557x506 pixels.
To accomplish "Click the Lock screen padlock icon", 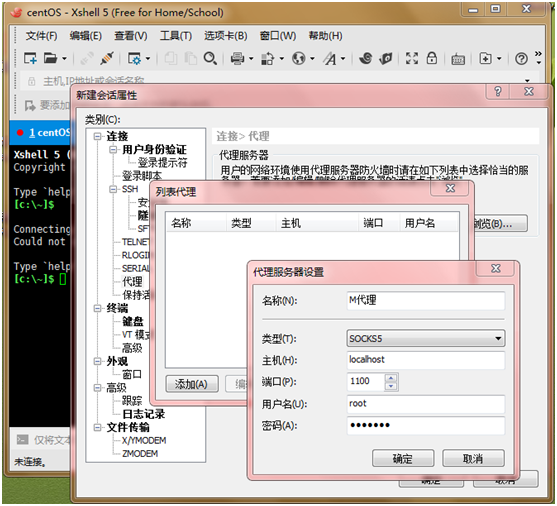I will coord(432,58).
